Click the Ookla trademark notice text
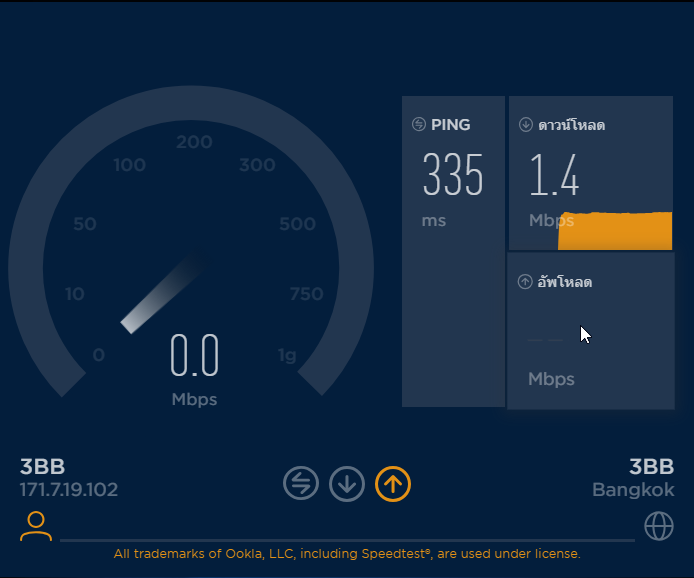 (x=347, y=554)
